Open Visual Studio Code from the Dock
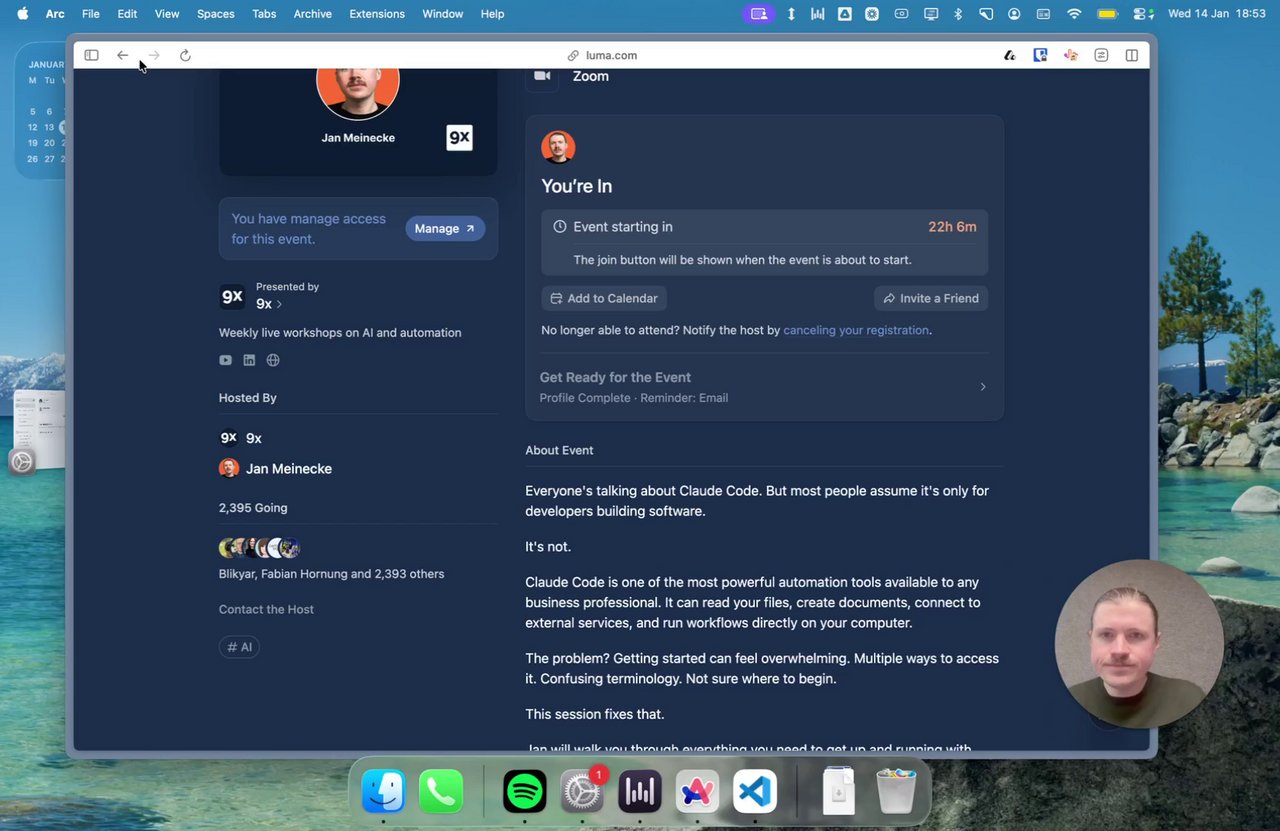This screenshot has width=1280, height=831. click(x=755, y=792)
